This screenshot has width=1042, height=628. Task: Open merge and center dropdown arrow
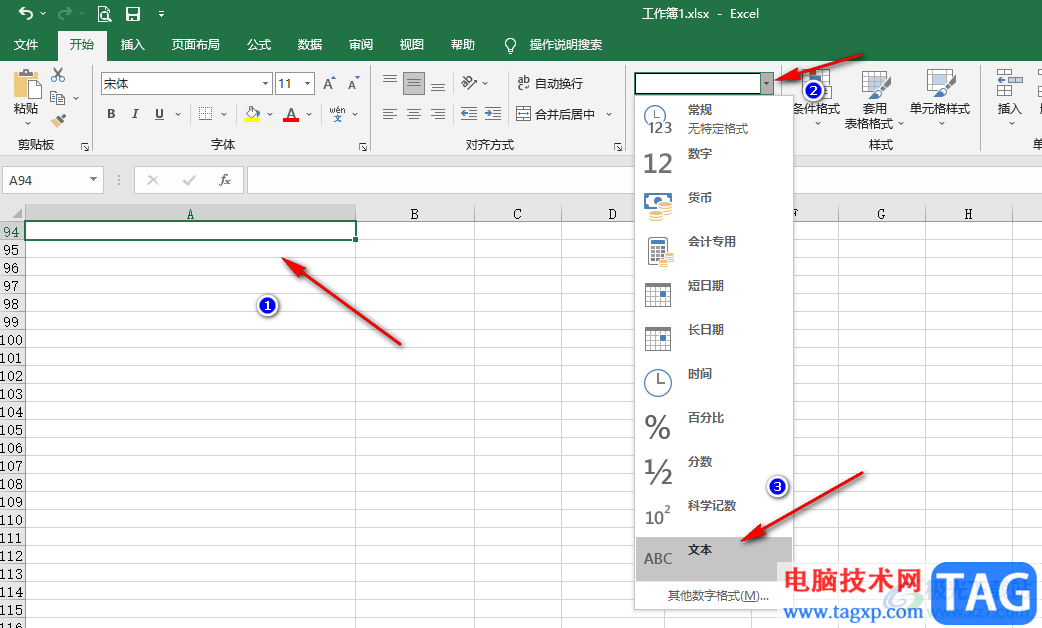click(x=609, y=114)
